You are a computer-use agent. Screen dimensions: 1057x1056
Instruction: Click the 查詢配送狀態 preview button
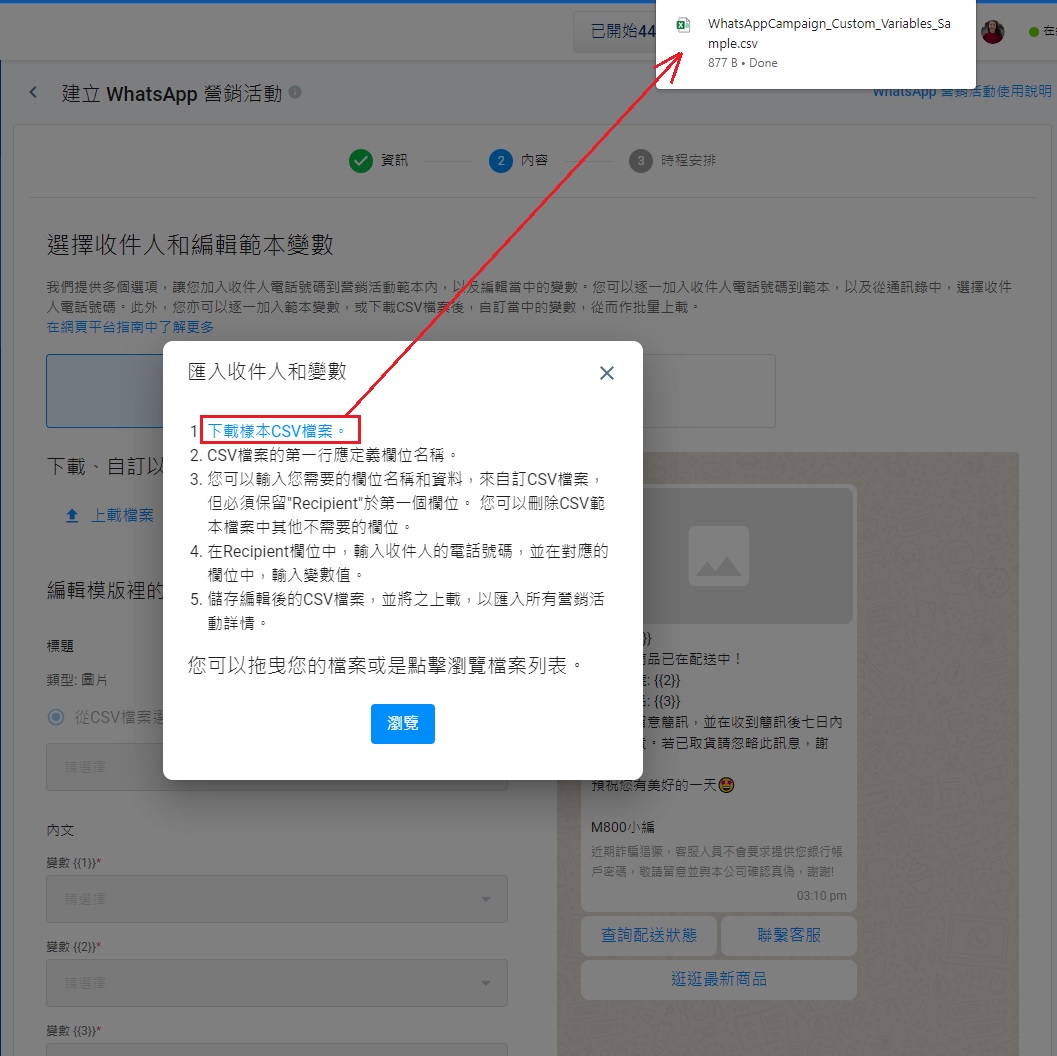[x=648, y=935]
